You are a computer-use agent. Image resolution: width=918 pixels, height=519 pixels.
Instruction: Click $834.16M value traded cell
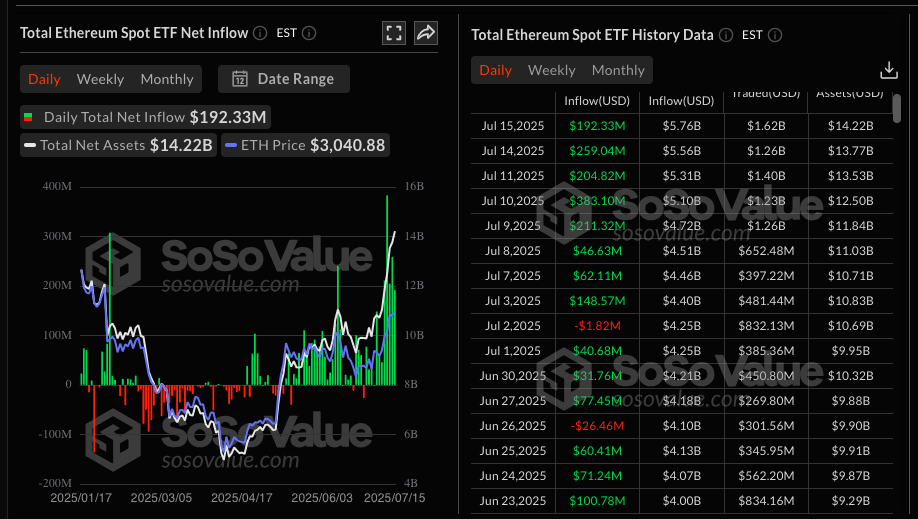pyautogui.click(x=766, y=501)
